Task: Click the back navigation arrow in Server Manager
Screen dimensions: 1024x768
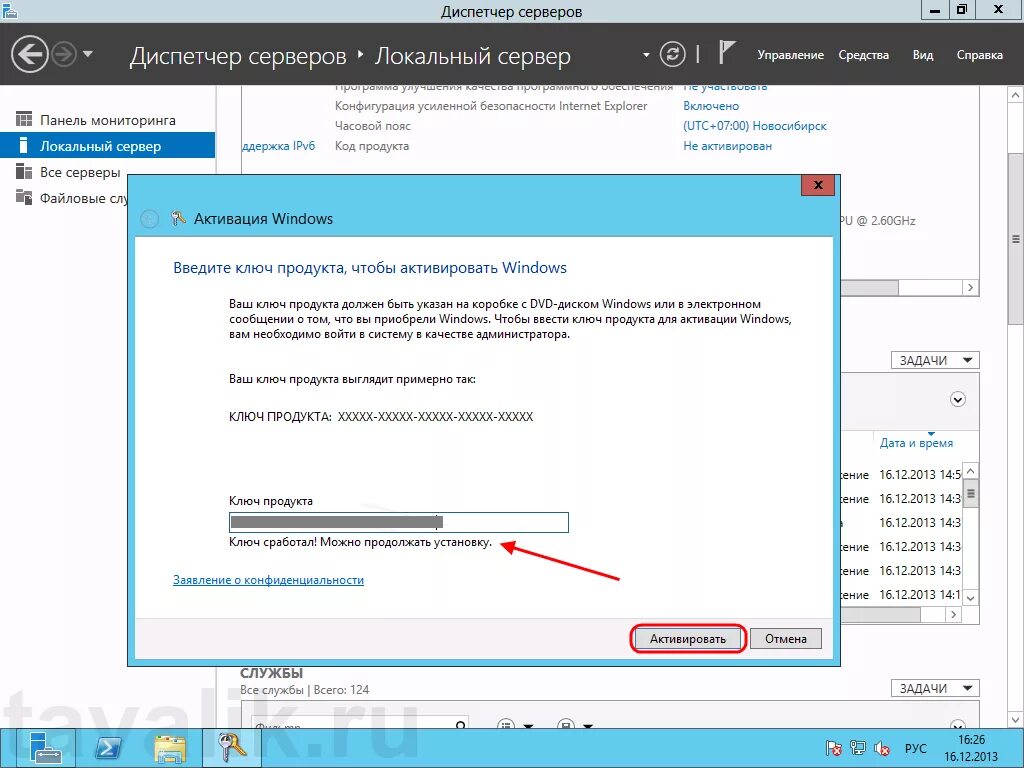Action: pos(29,54)
